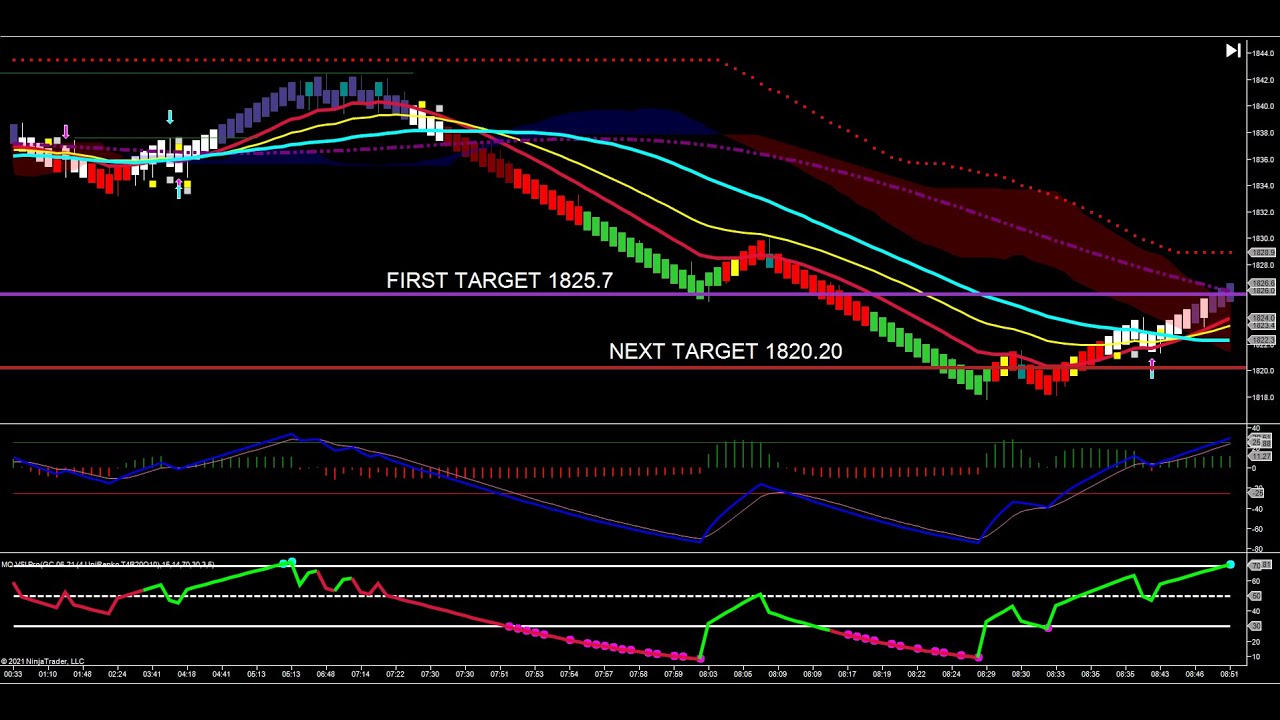The image size is (1280, 720).
Task: Click the 07:22 time axis label
Action: [x=395, y=675]
